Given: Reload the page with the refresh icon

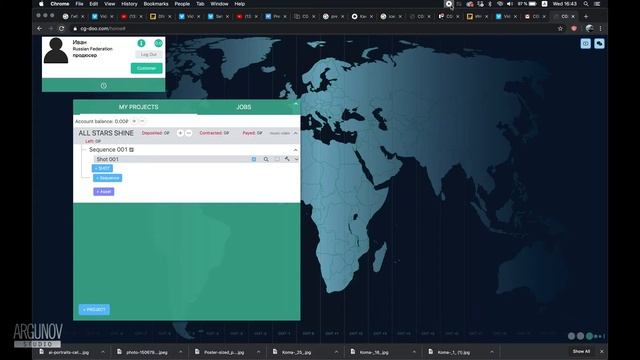Looking at the screenshot, I should (61, 29).
